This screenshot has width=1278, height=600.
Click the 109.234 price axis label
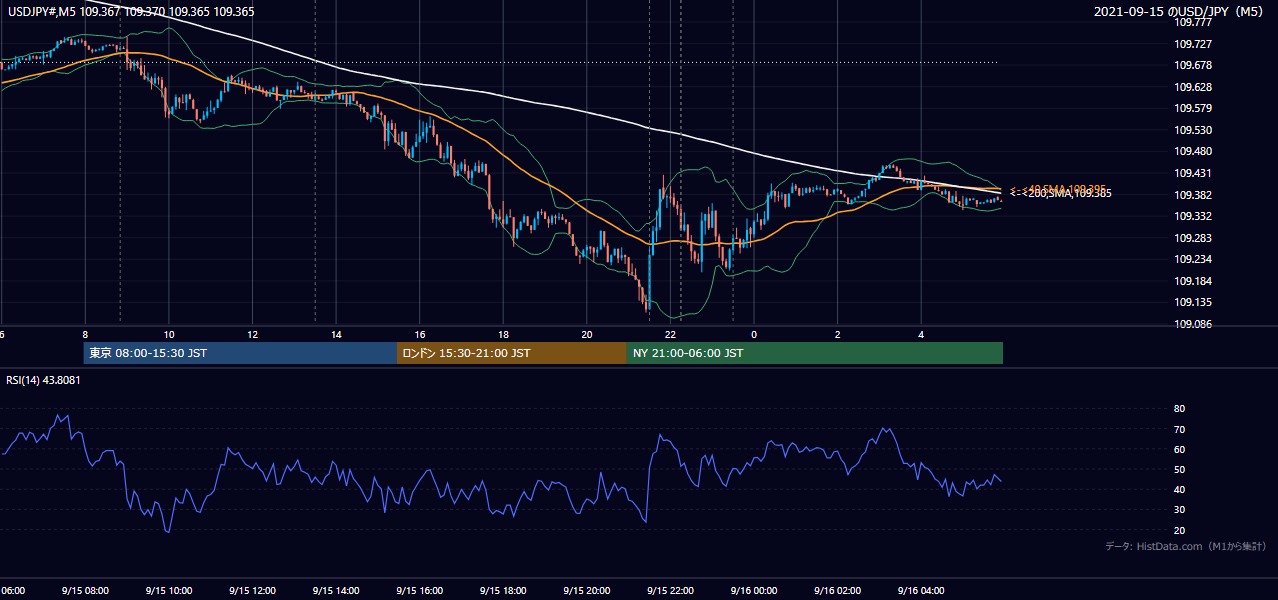tap(1193, 260)
